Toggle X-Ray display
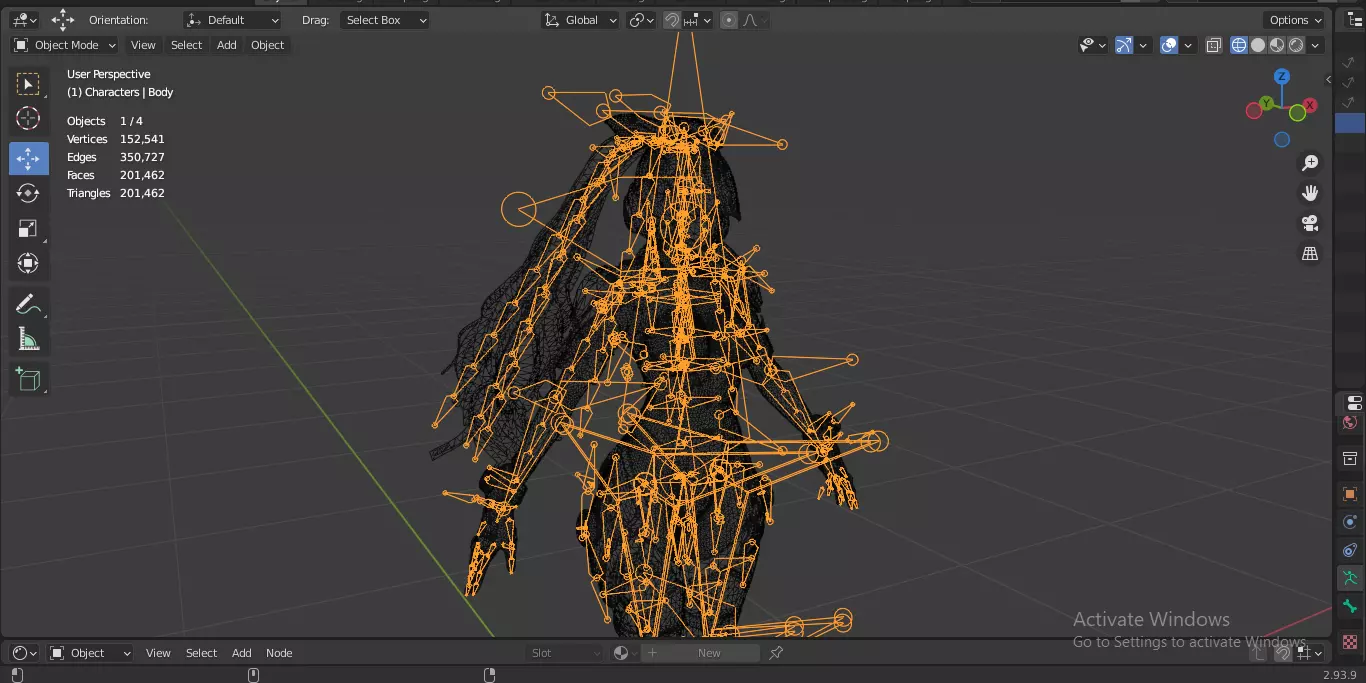The width and height of the screenshot is (1366, 683). [1214, 45]
